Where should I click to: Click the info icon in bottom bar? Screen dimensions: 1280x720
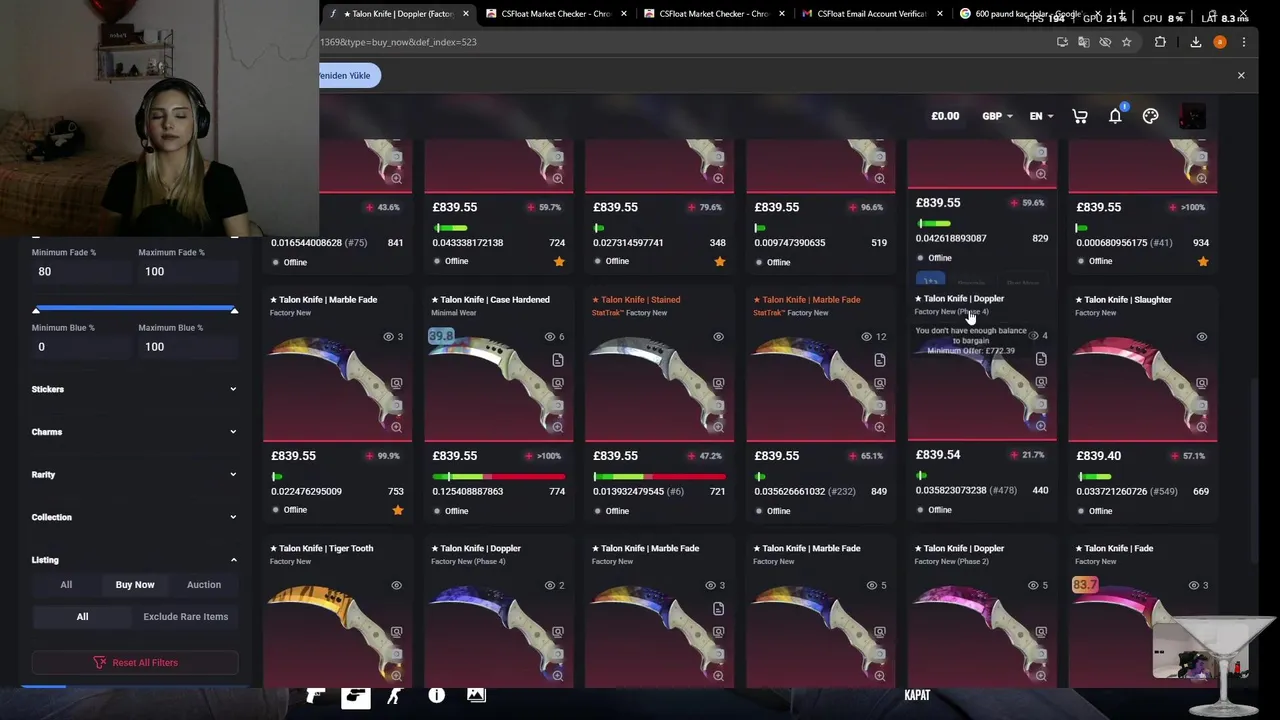436,695
